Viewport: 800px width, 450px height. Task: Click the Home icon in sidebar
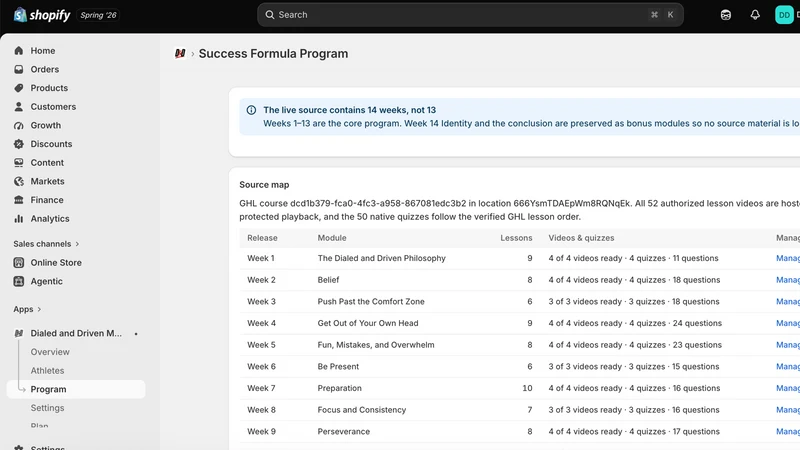(x=19, y=51)
